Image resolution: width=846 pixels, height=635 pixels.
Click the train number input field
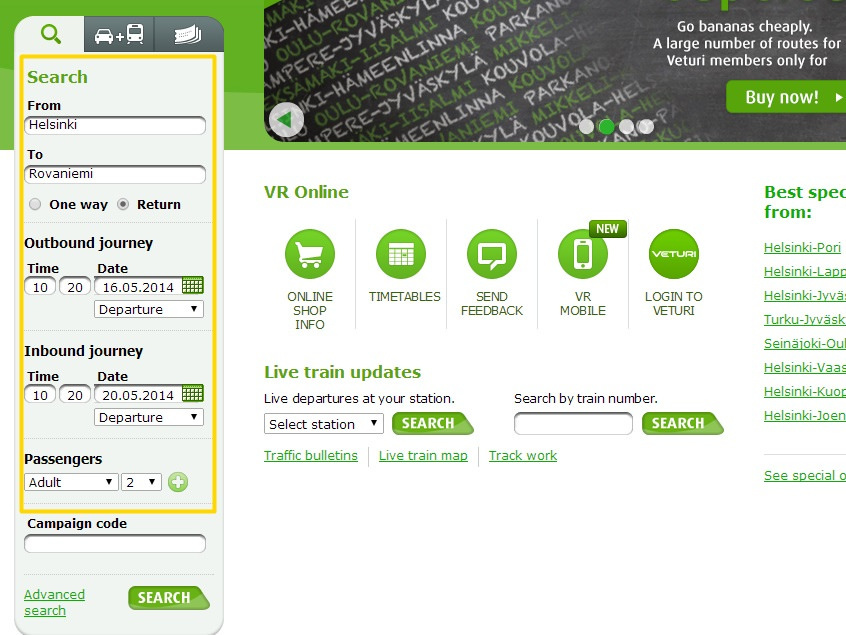click(x=573, y=424)
